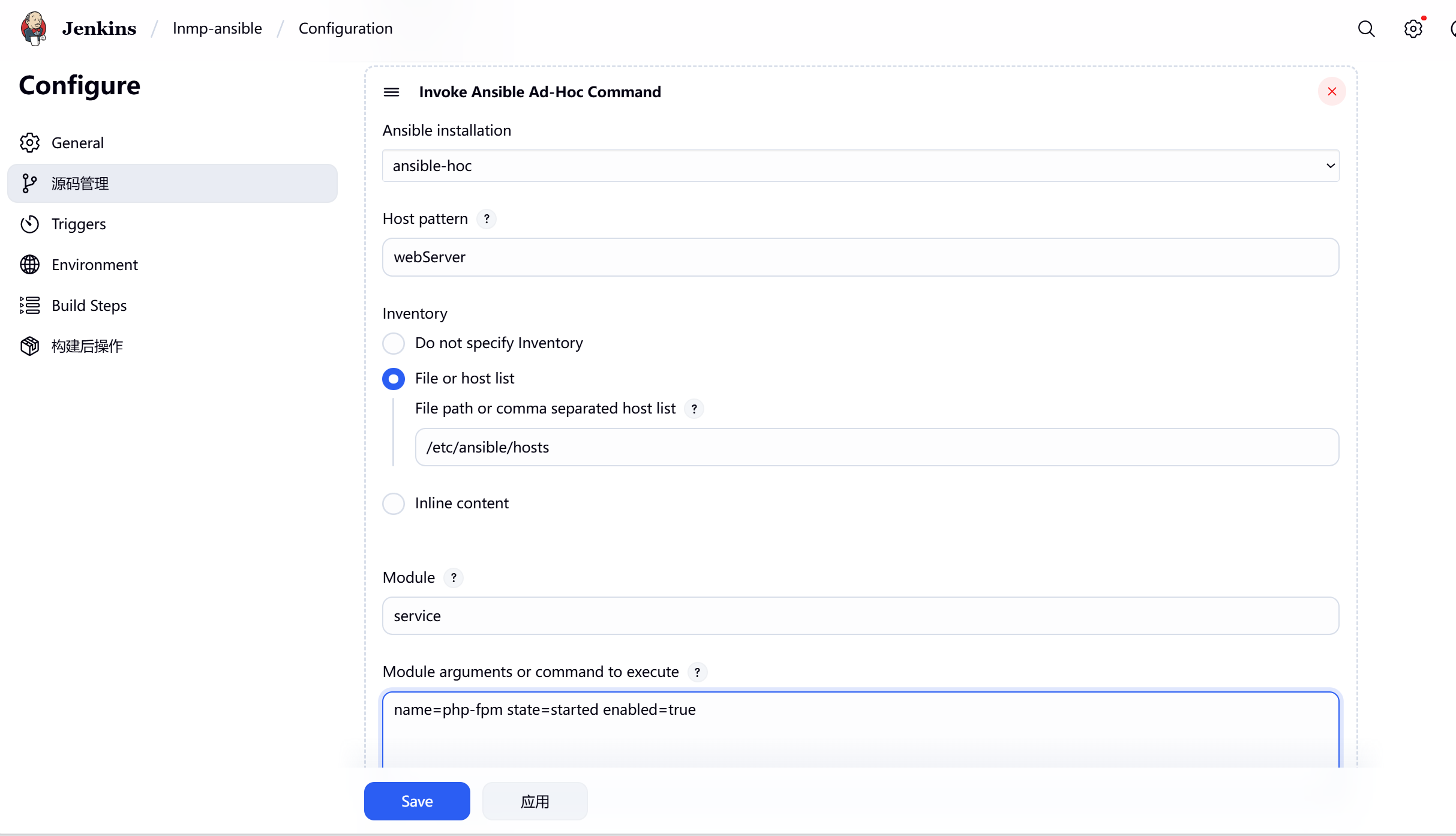This screenshot has width=1456, height=836.
Task: Open Manage Jenkins gear icon
Action: (1413, 29)
